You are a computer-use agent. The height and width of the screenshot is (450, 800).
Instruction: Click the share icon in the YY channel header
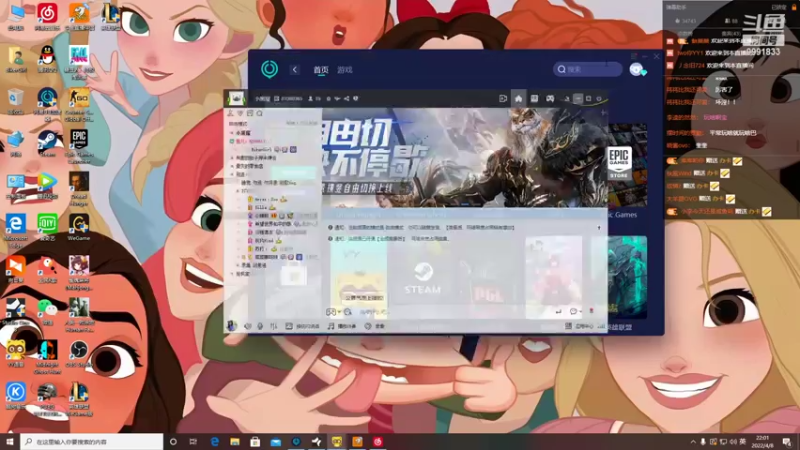346,98
